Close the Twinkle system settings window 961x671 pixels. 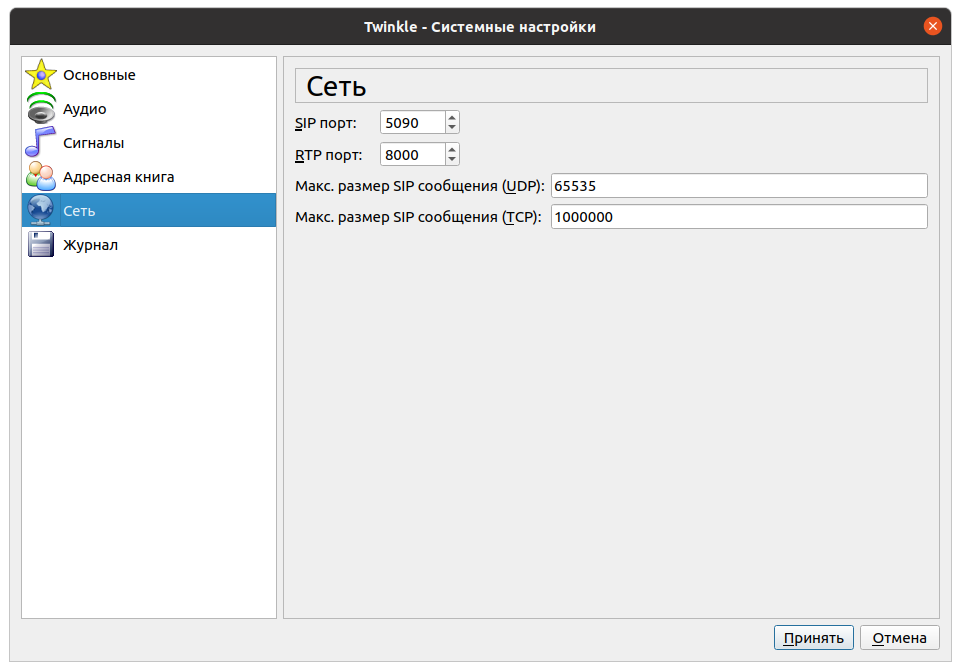click(x=932, y=26)
